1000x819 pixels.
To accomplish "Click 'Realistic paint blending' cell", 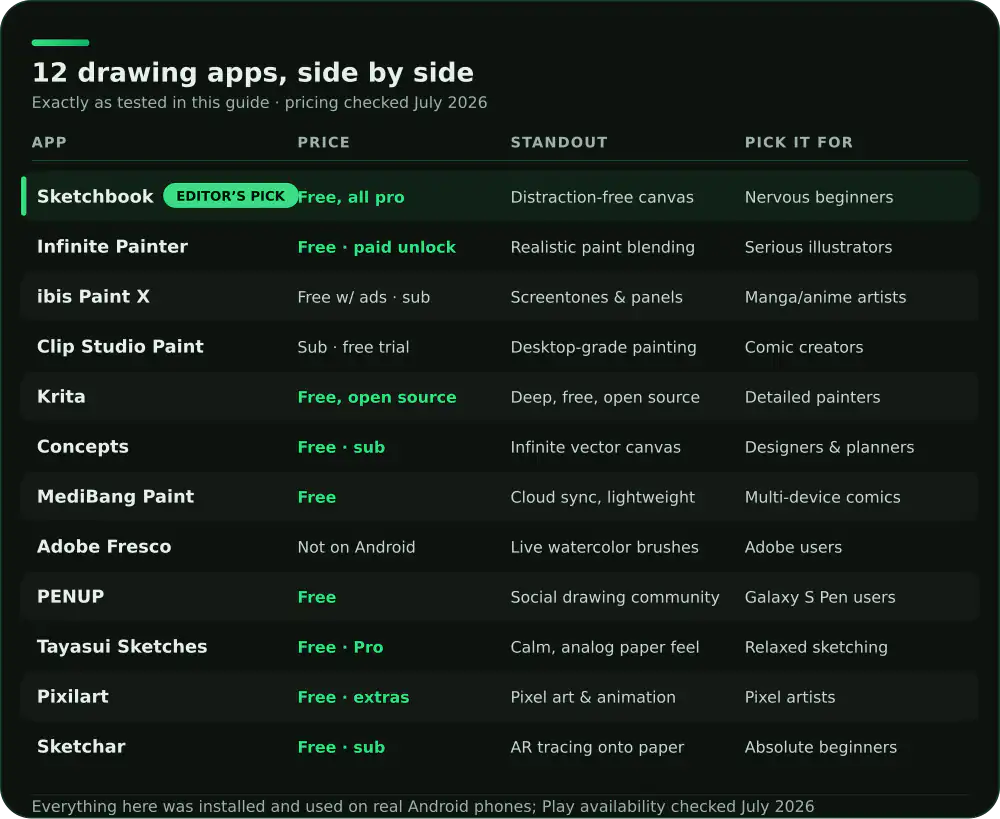I will tap(602, 247).
